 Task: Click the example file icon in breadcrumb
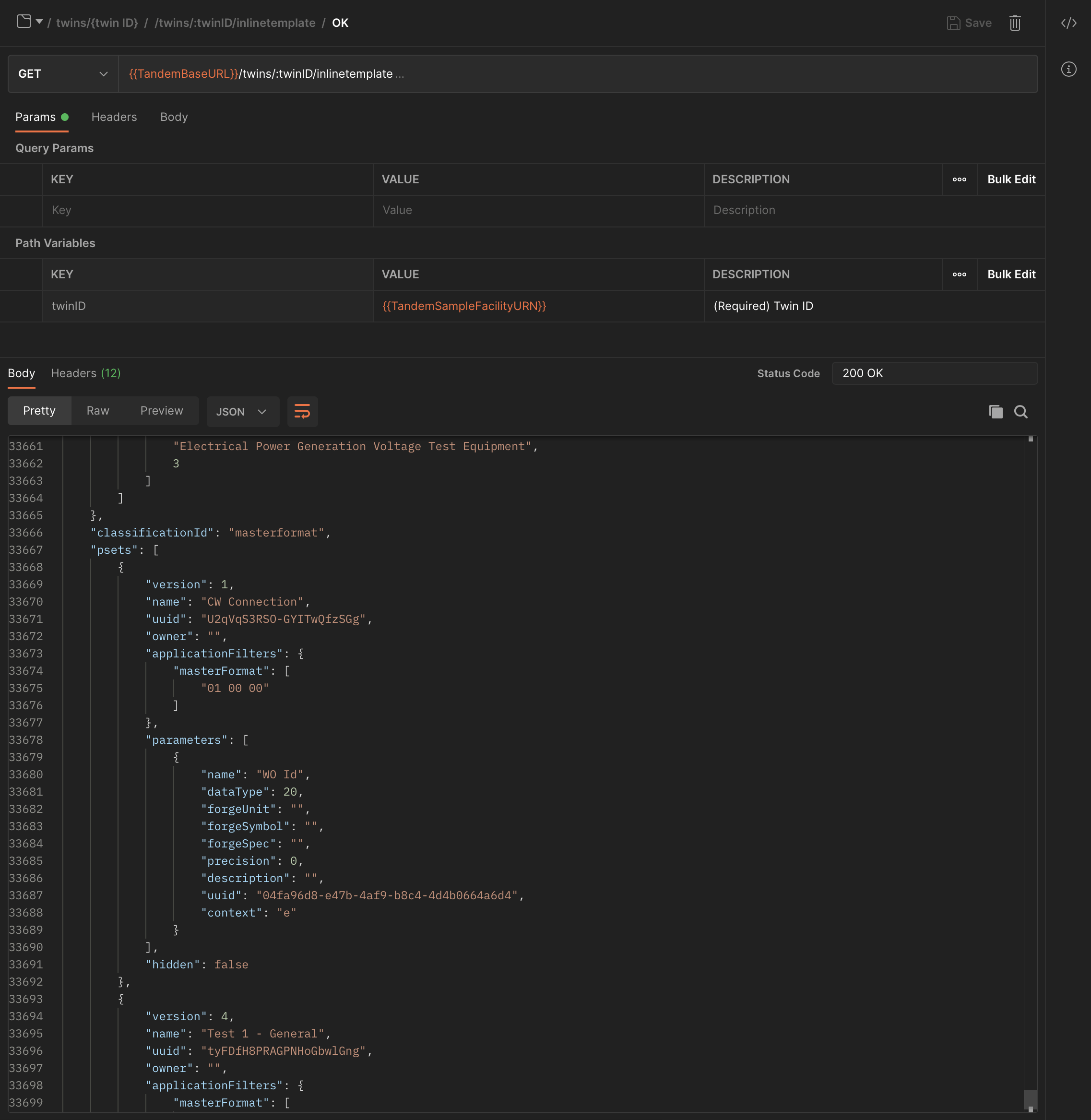coord(24,22)
